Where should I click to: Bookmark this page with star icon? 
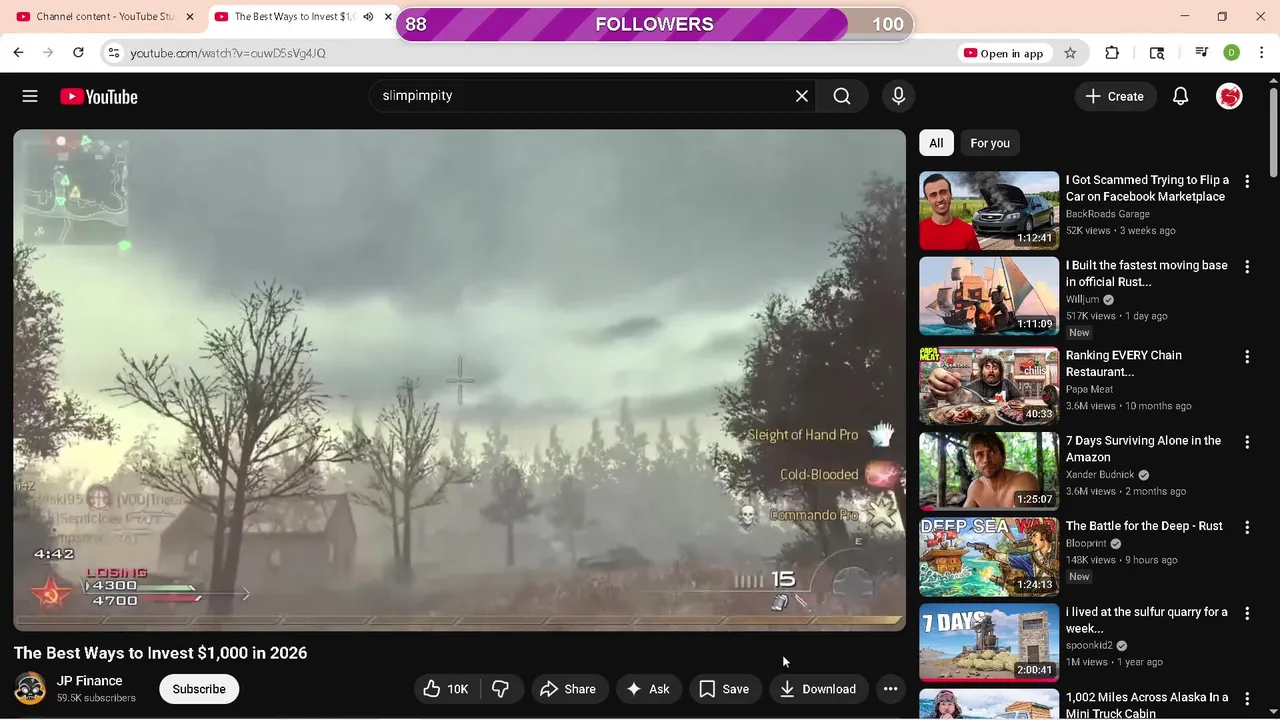coord(1070,53)
